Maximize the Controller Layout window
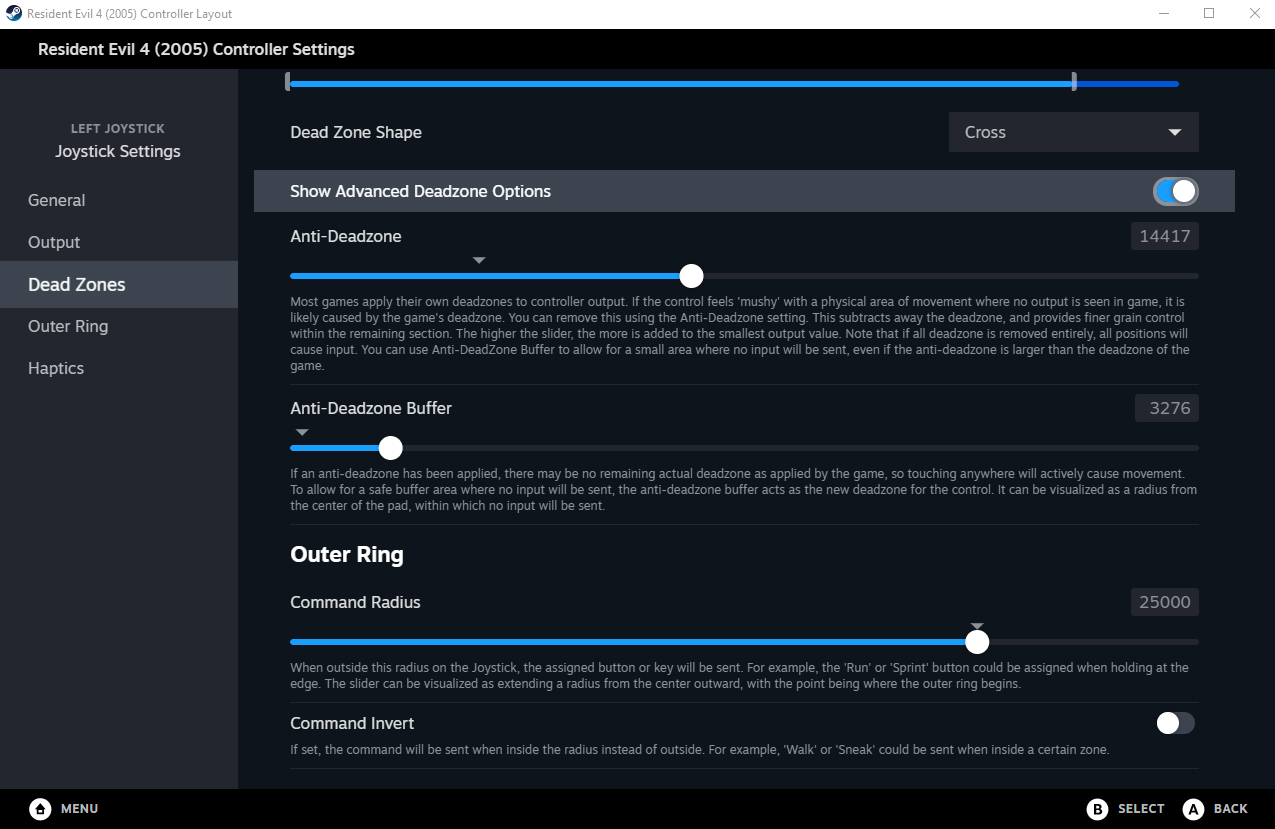 [1209, 14]
